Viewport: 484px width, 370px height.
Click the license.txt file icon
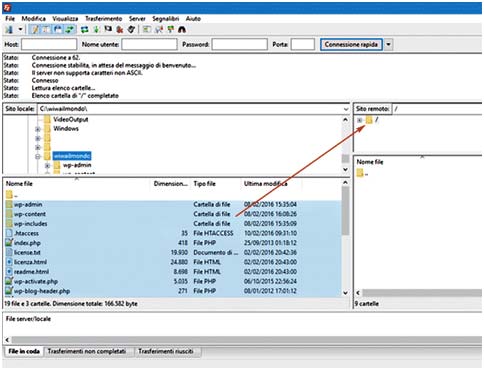point(9,252)
